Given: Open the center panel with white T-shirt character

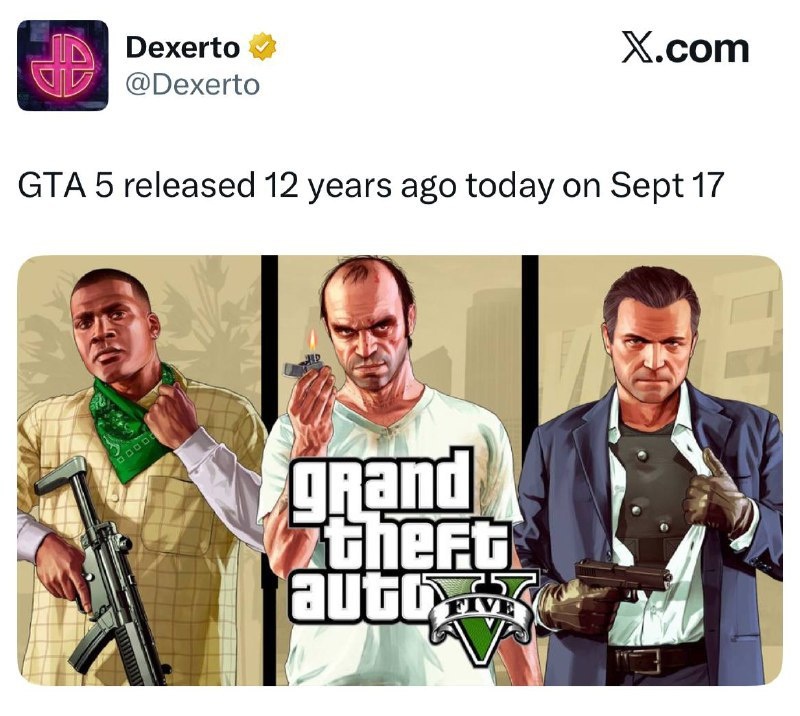Looking at the screenshot, I should [399, 470].
